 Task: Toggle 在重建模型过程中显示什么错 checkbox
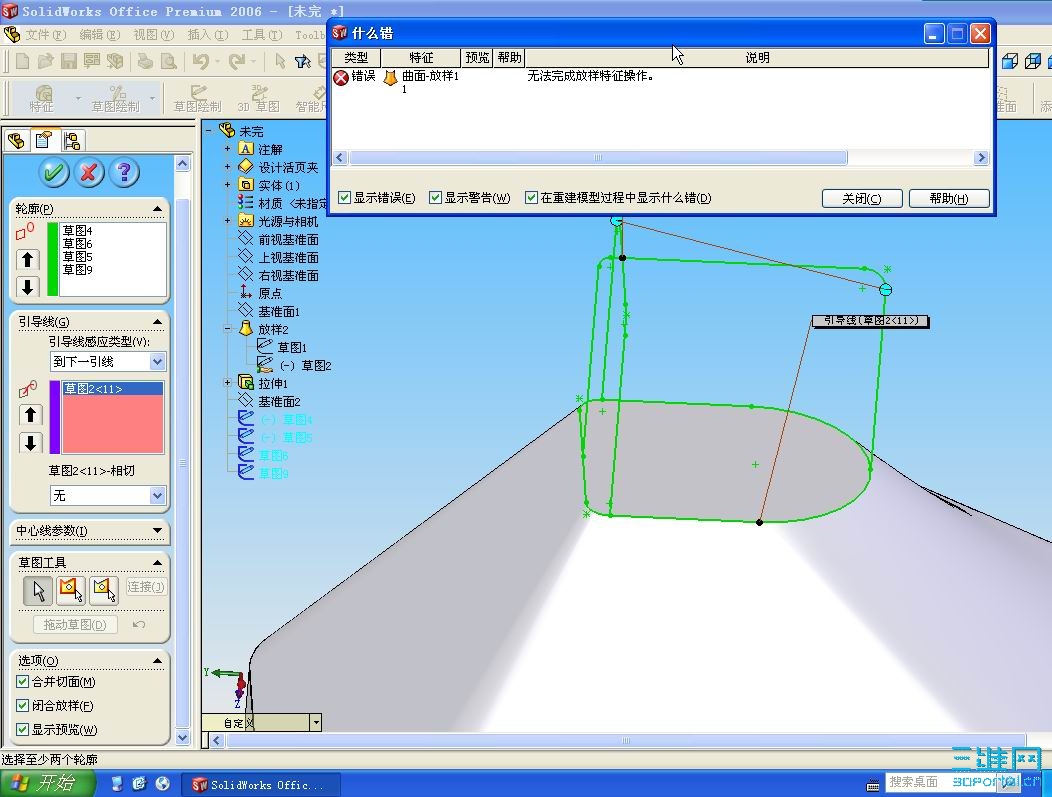coord(531,197)
